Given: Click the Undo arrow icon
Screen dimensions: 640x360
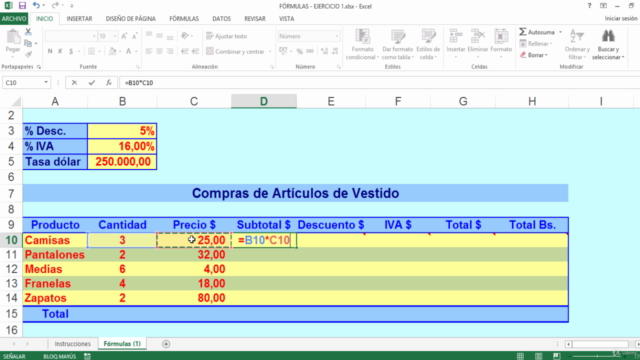Looking at the screenshot, I should pyautogui.click(x=36, y=6).
